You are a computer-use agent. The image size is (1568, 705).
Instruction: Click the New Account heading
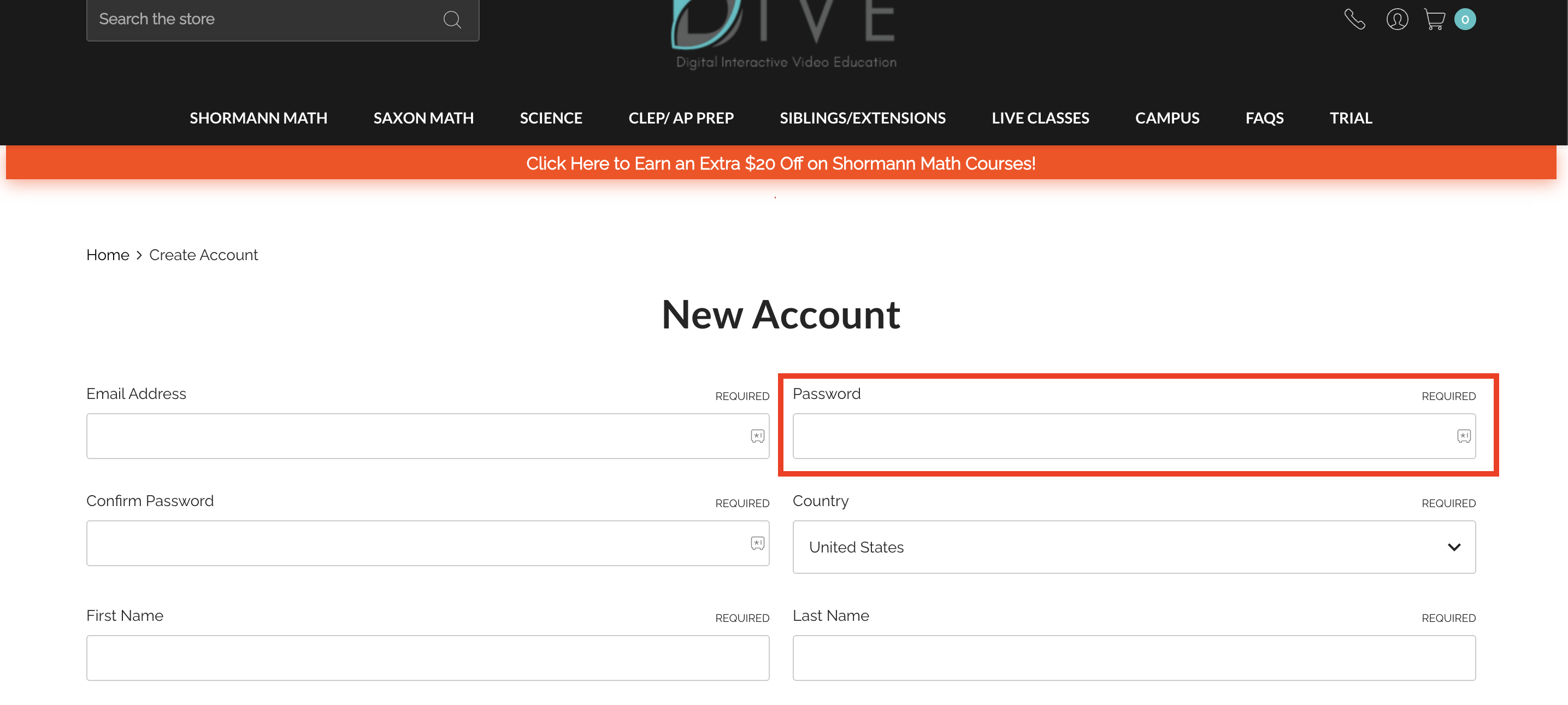click(781, 315)
